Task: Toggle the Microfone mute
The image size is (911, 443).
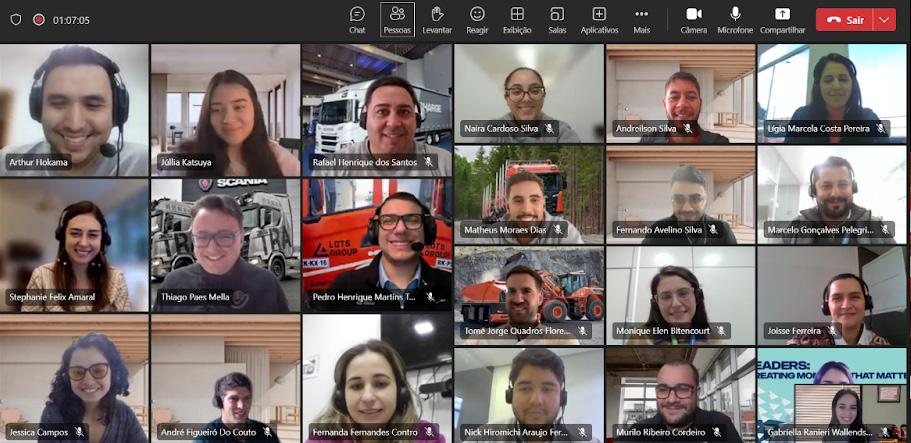Action: [x=735, y=20]
